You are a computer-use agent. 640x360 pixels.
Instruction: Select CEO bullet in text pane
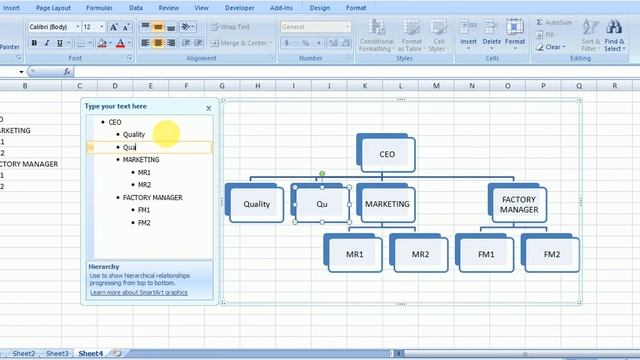pos(115,122)
